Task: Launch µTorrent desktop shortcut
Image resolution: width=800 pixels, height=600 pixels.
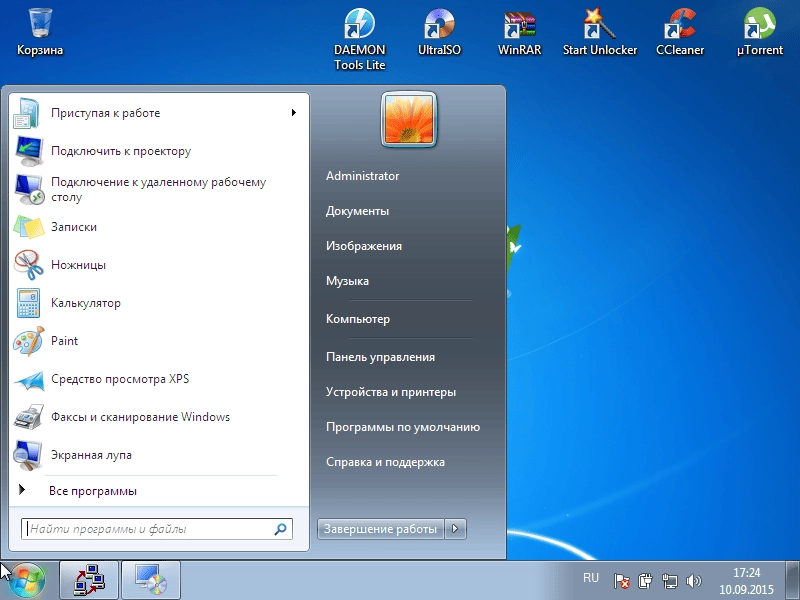Action: tap(760, 31)
